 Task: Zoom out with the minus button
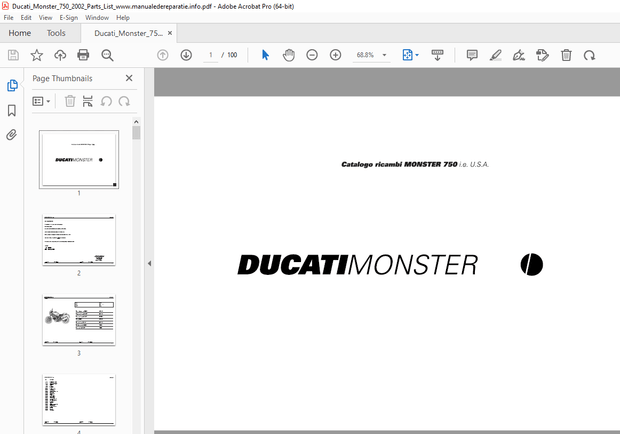[x=312, y=55]
